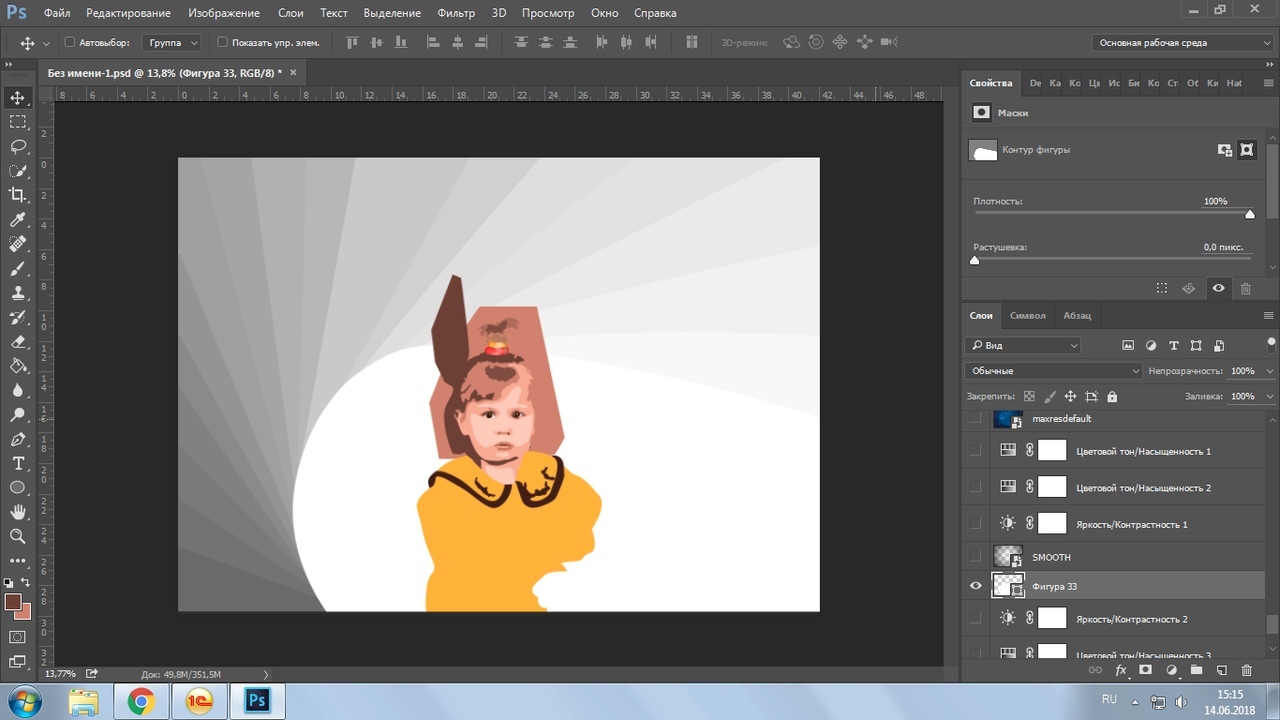Viewport: 1280px width, 720px height.
Task: Select the Quick Selection tool
Action: pyautogui.click(x=18, y=171)
